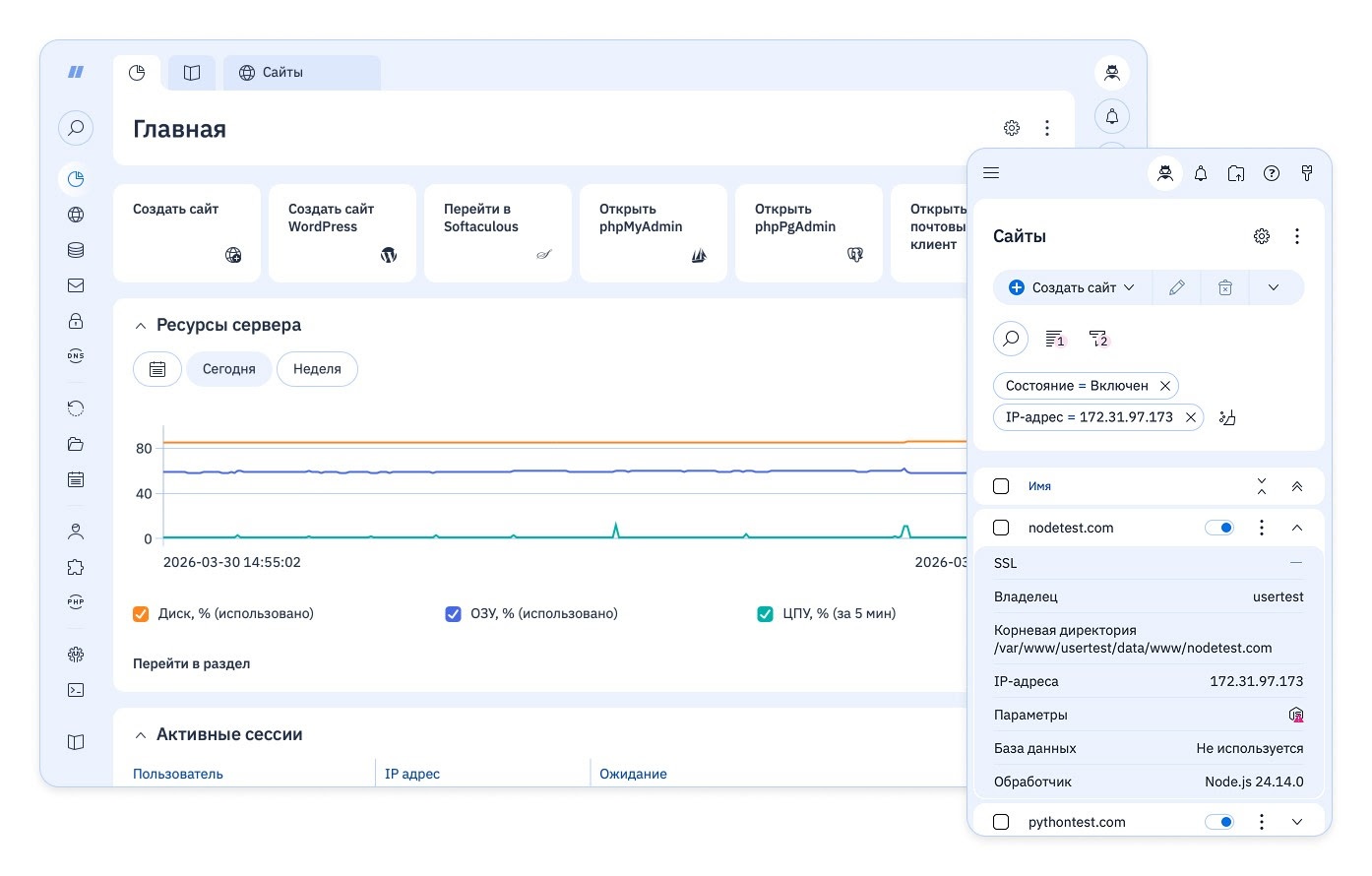Click the Перейти в раздел link
This screenshot has height=876, width=1372.
tap(191, 663)
